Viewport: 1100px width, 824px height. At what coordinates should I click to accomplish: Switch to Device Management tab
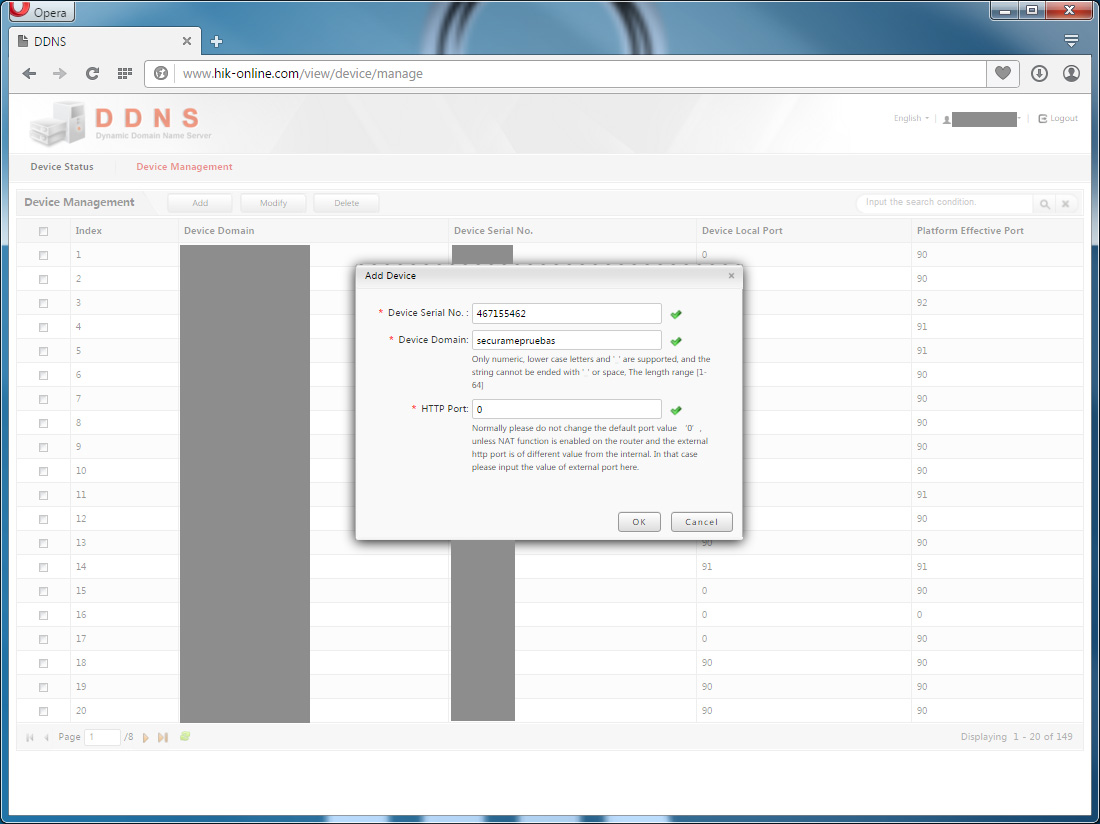click(184, 167)
